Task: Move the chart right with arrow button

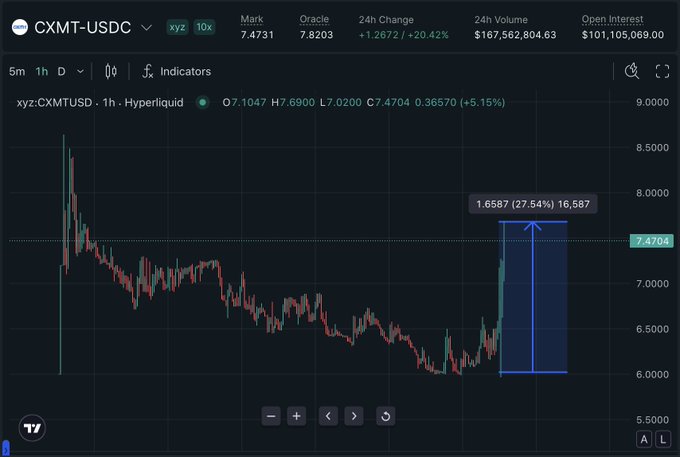Action: (x=354, y=416)
